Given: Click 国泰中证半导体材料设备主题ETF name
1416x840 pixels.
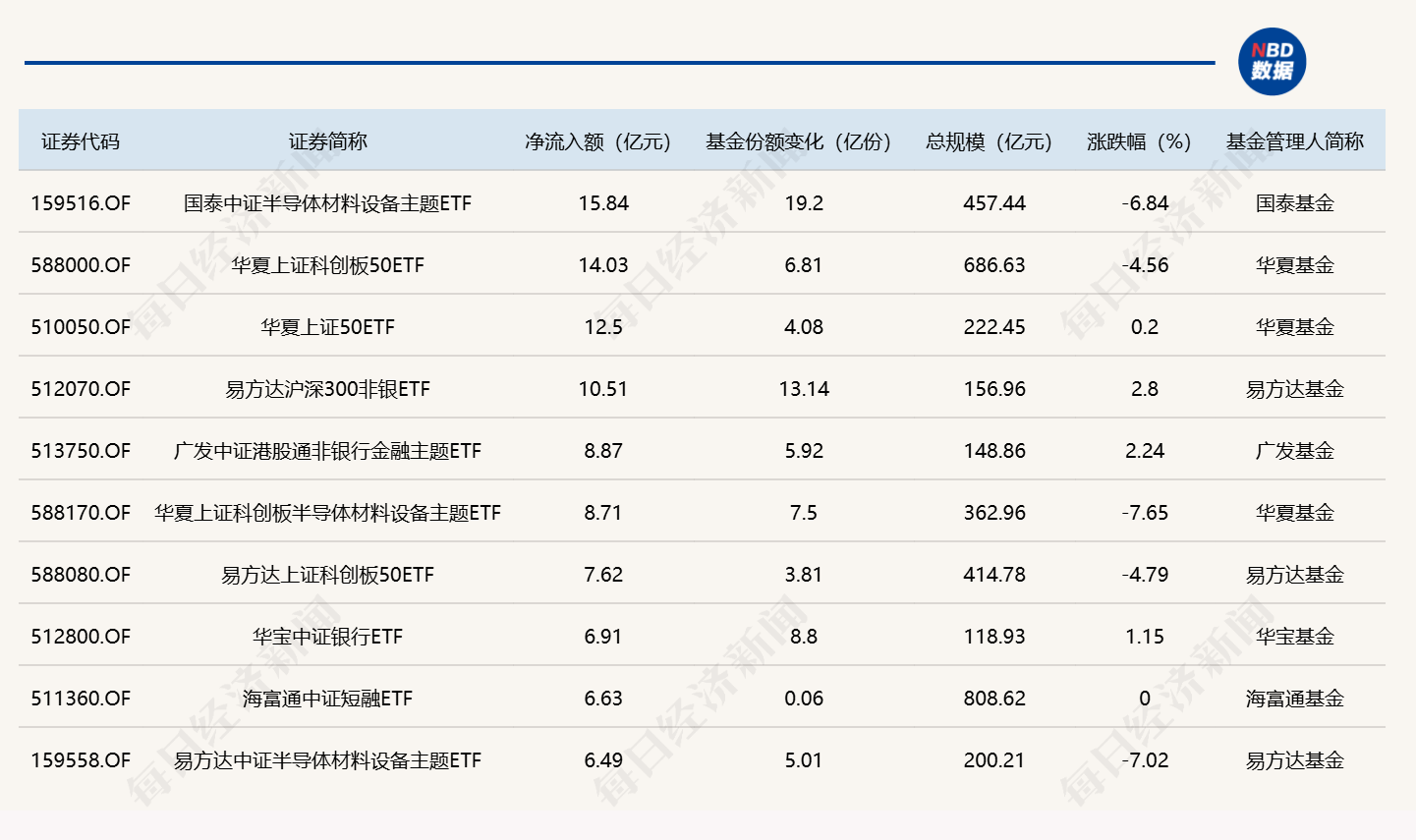Looking at the screenshot, I should click(327, 203).
